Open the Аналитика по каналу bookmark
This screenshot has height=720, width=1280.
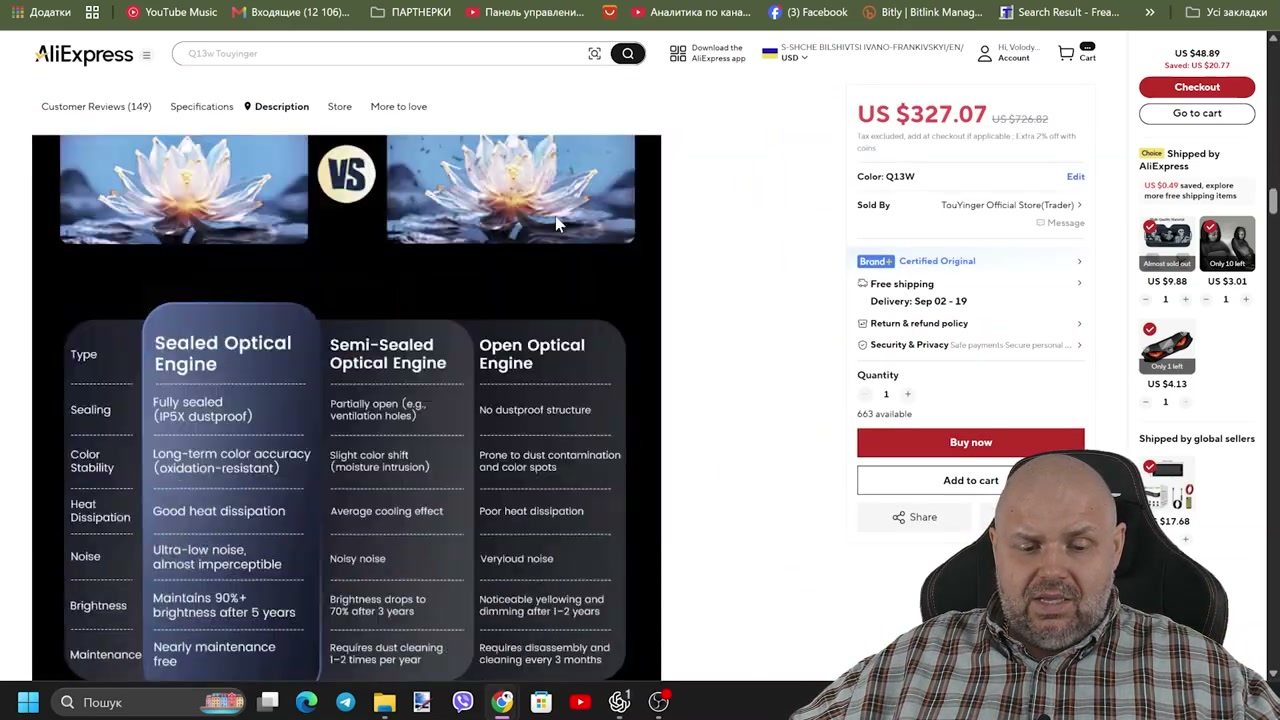pyautogui.click(x=689, y=12)
